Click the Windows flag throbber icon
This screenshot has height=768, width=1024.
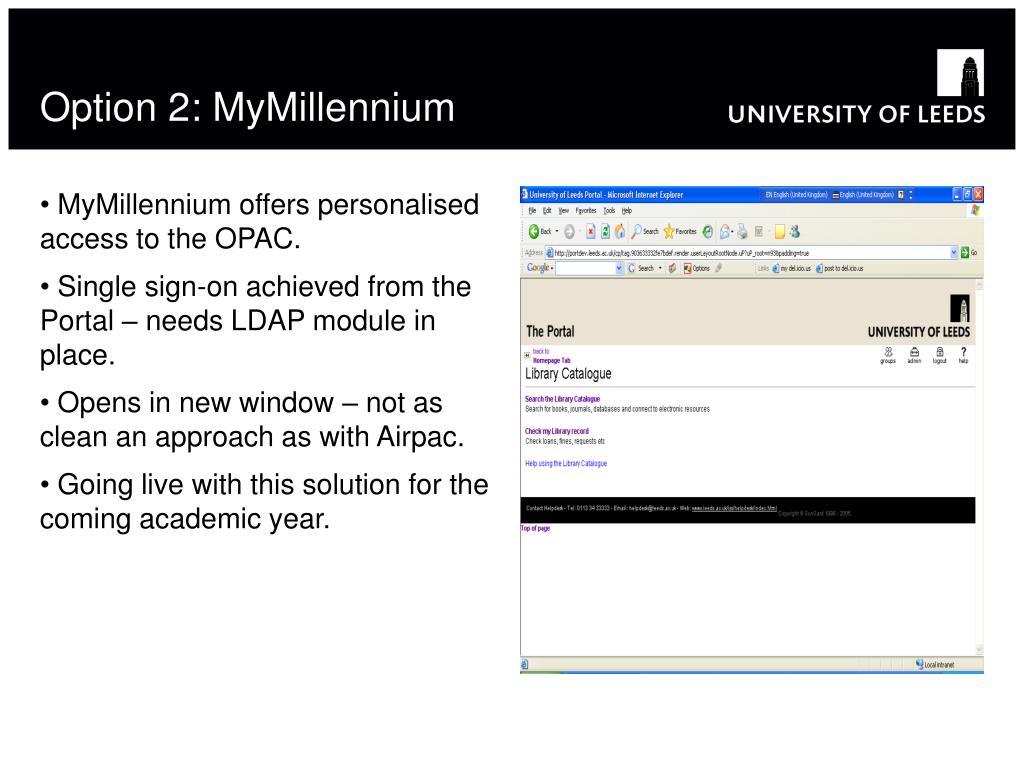975,210
